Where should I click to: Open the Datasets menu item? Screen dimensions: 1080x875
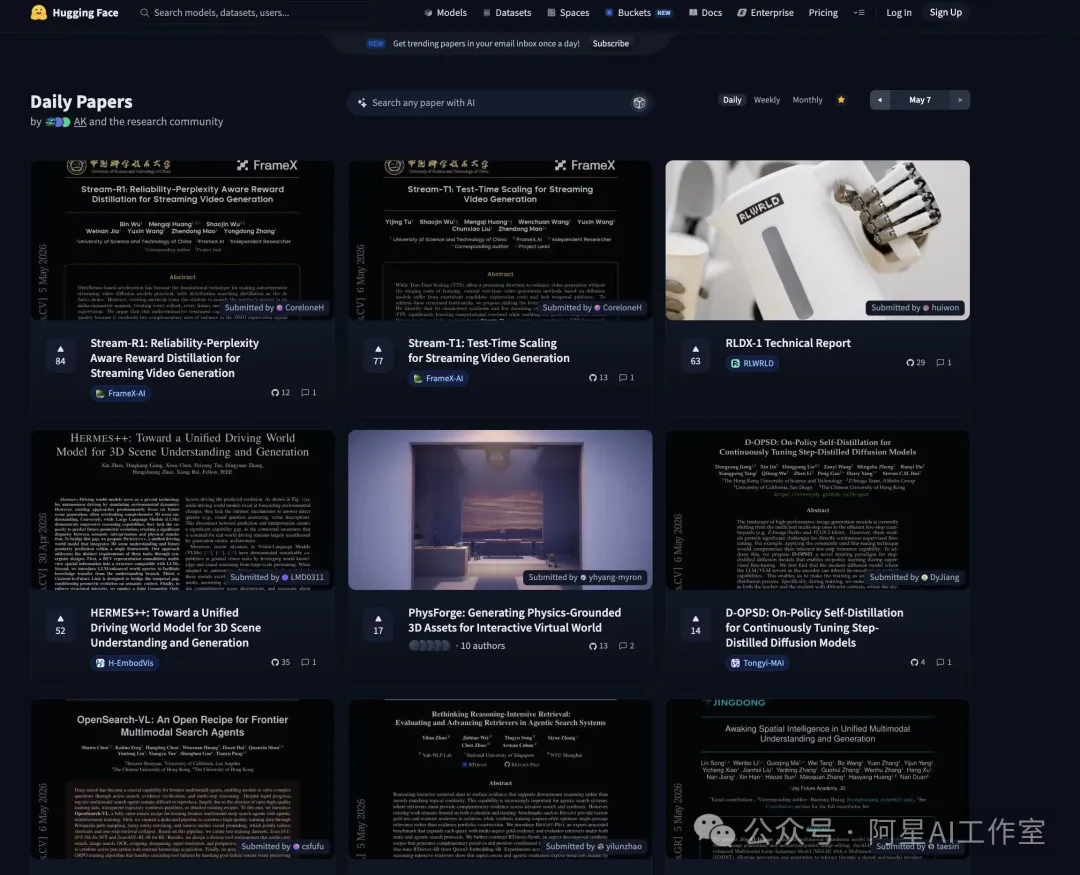tap(507, 12)
